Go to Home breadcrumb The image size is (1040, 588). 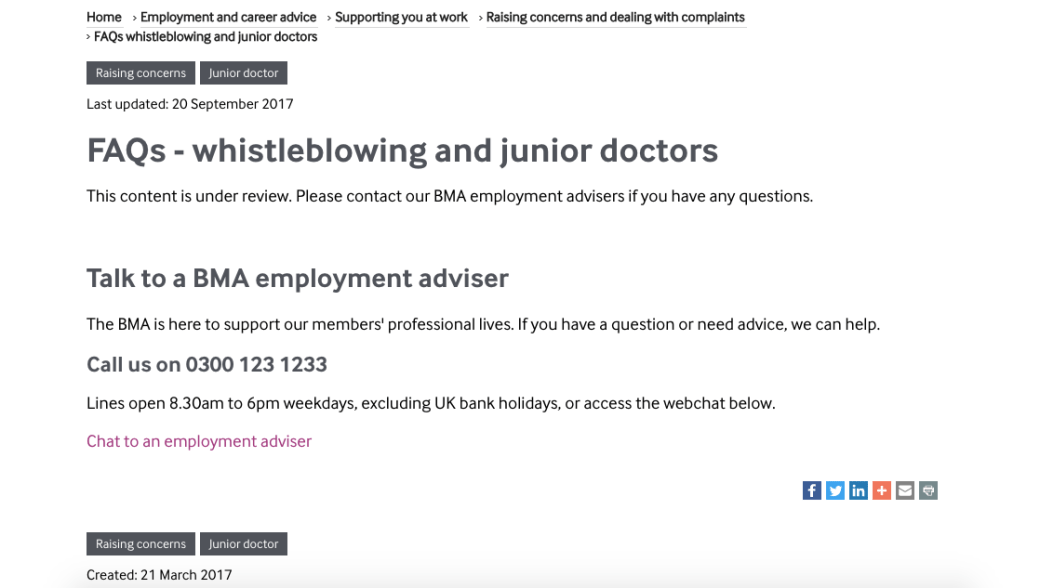[x=104, y=17]
